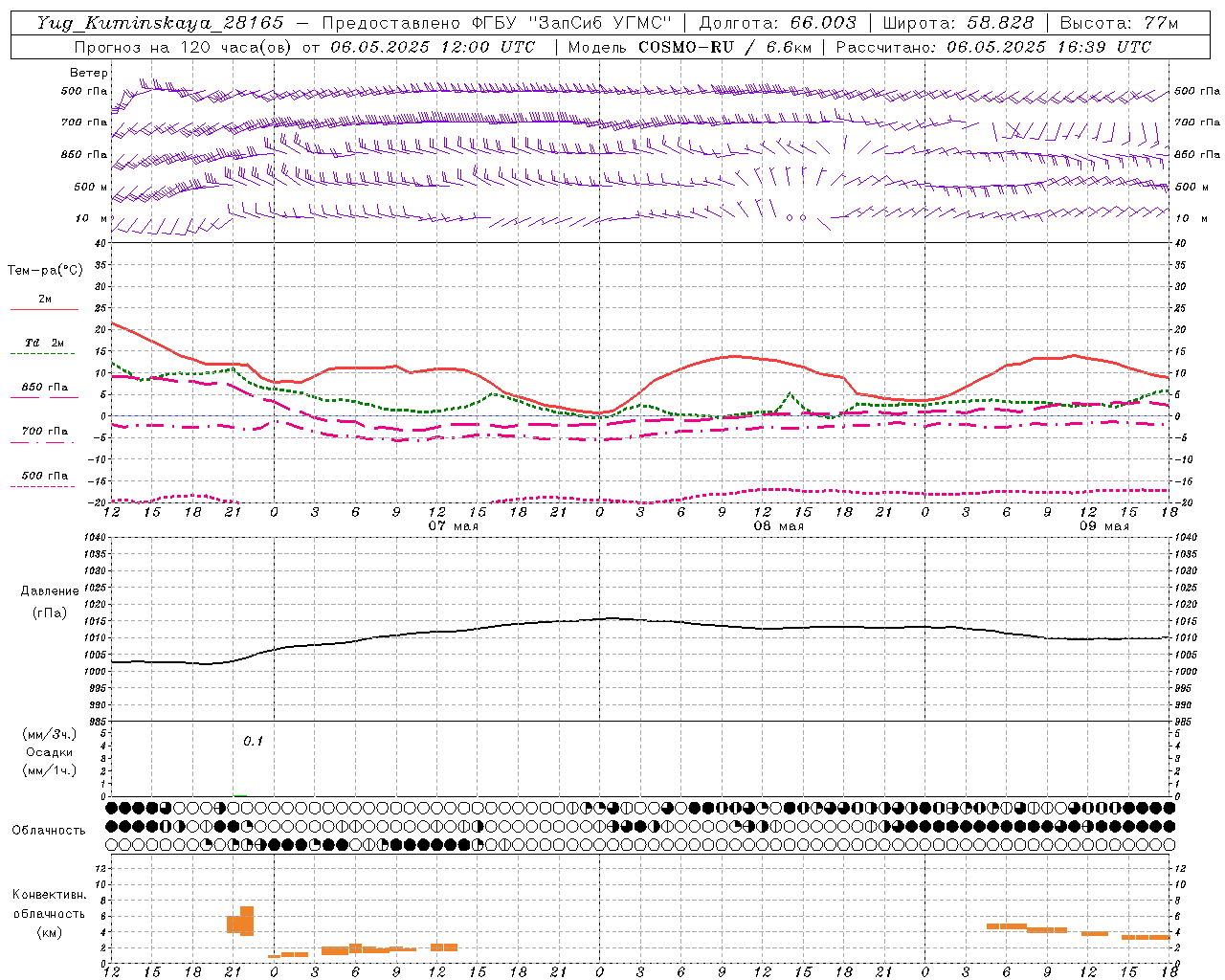Viewport: 1225px width, 980px height.
Task: Click the Высота: 77м header field
Action: pyautogui.click(x=1119, y=23)
